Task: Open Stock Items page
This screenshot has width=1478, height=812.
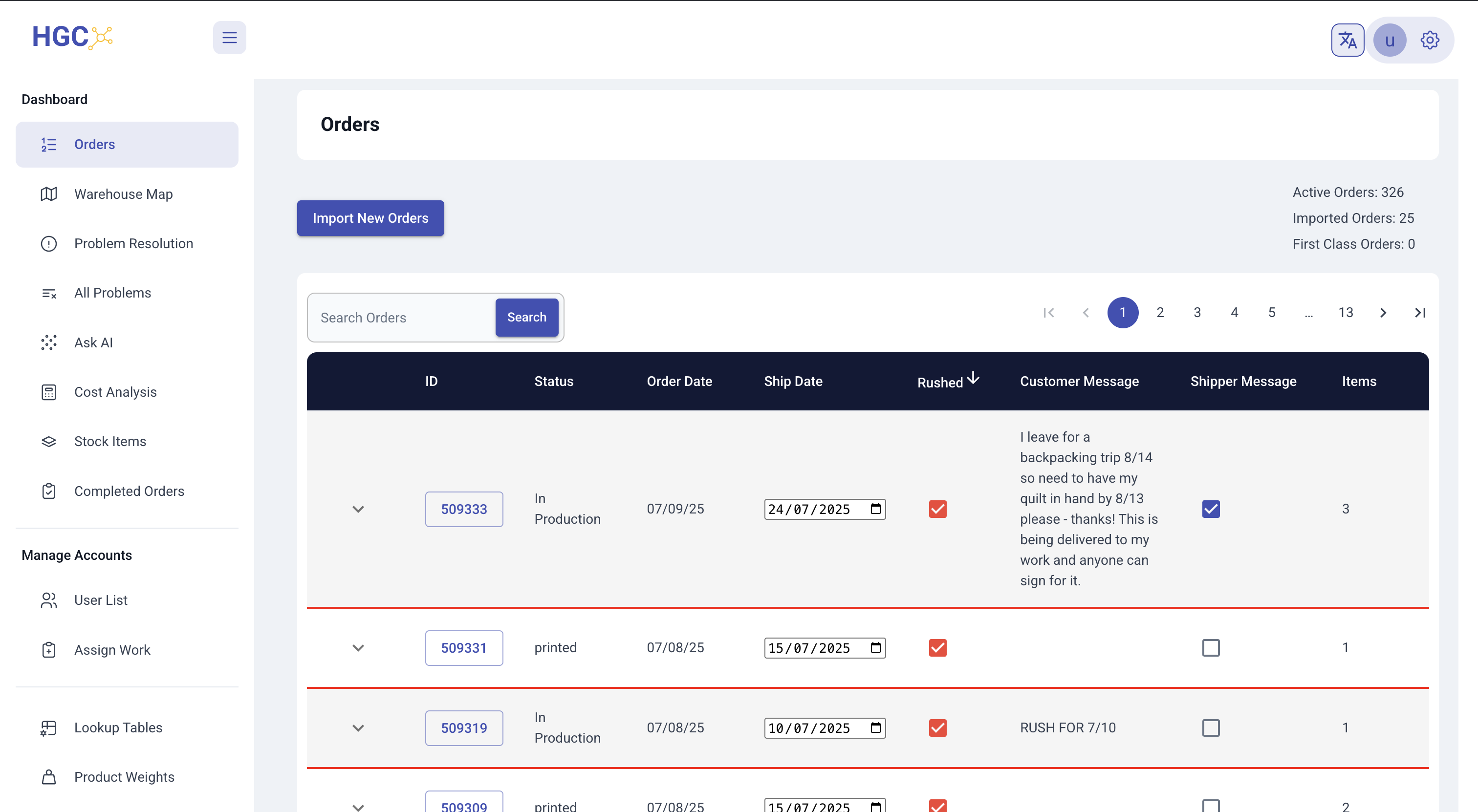Action: tap(127, 442)
